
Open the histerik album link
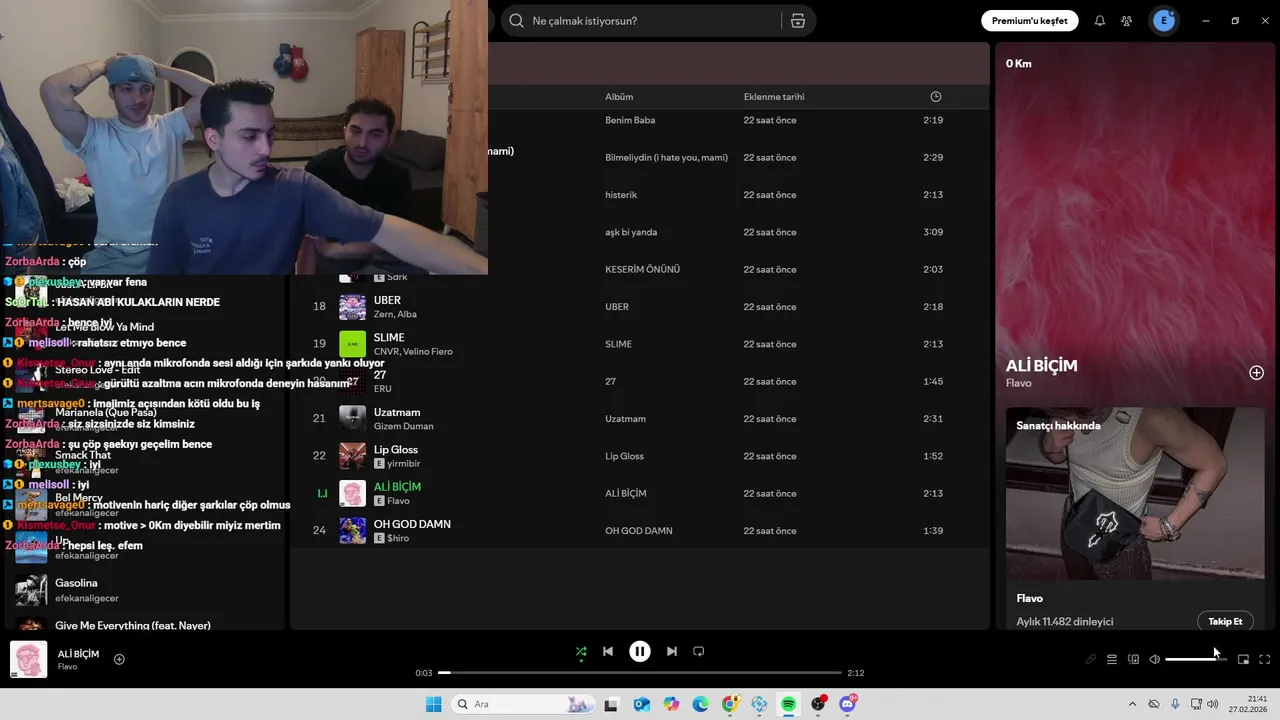coord(621,195)
